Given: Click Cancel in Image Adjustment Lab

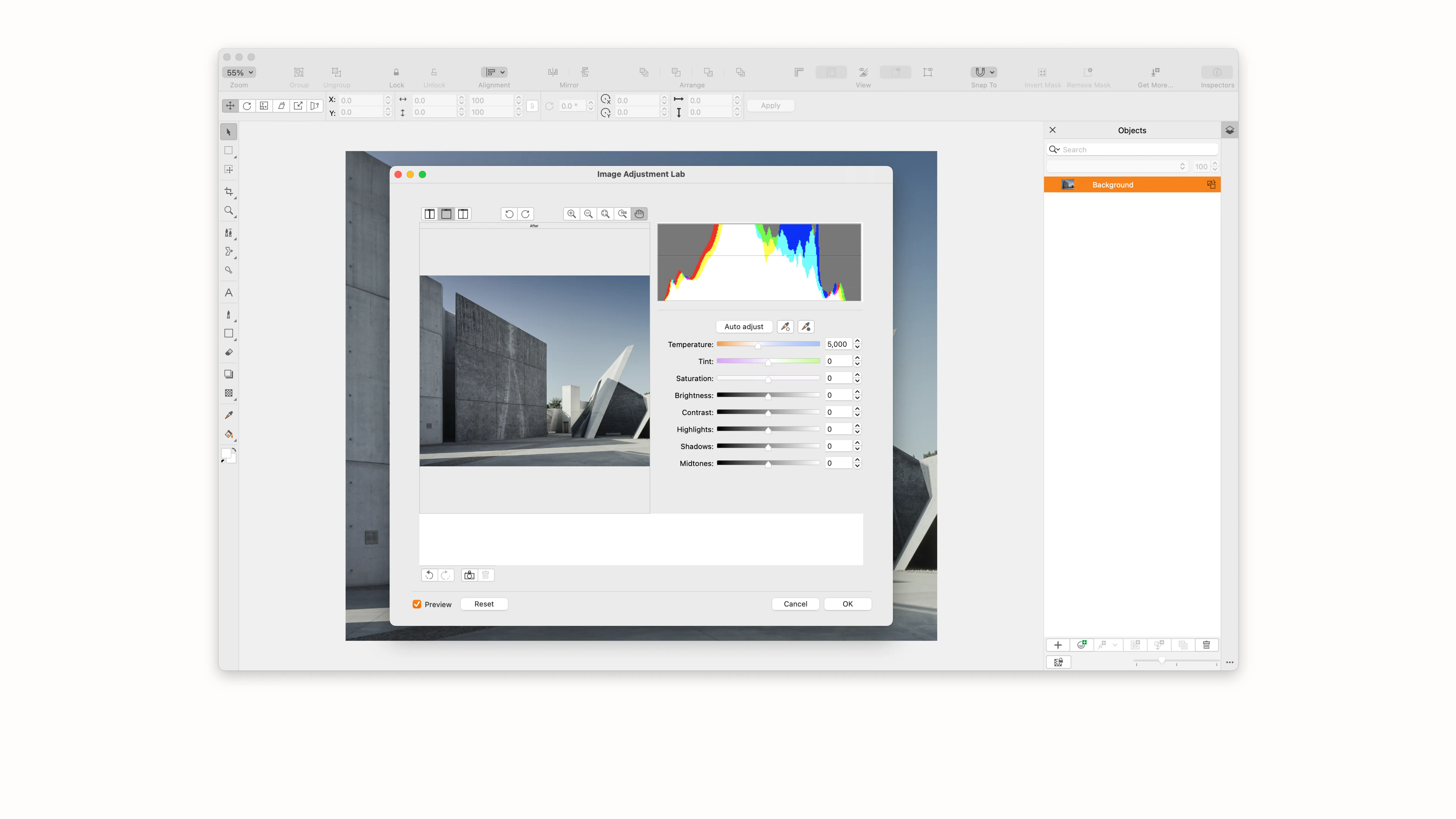Looking at the screenshot, I should (795, 604).
